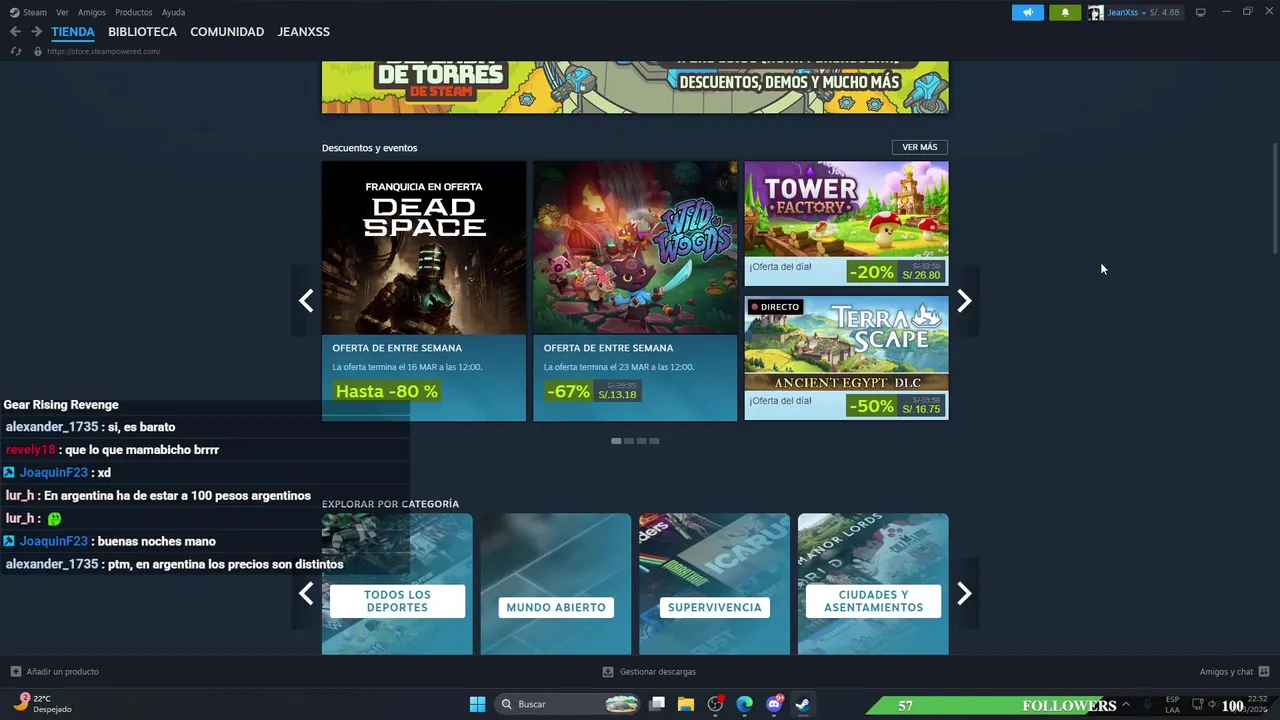The width and height of the screenshot is (1280, 720).
Task: Click the friends chat icon at bottom right
Action: tap(1264, 672)
